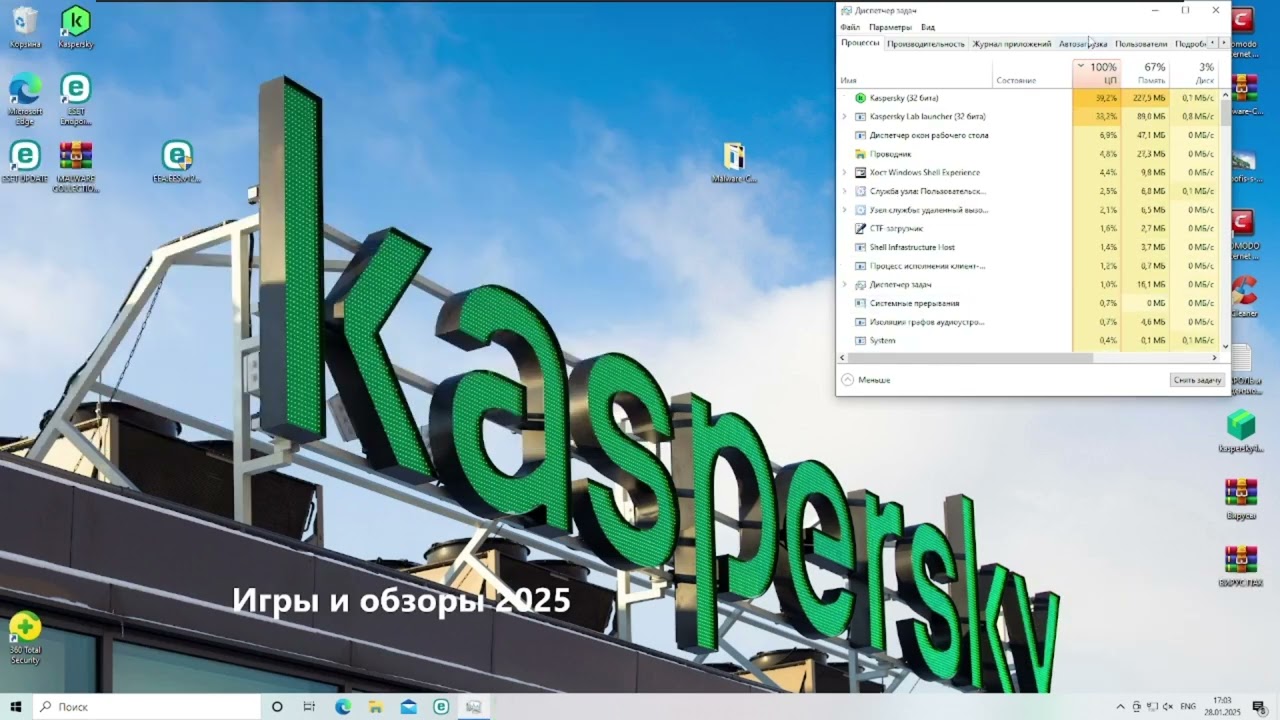This screenshot has height=720, width=1280.
Task: Open ESET from the taskbar
Action: (x=441, y=707)
